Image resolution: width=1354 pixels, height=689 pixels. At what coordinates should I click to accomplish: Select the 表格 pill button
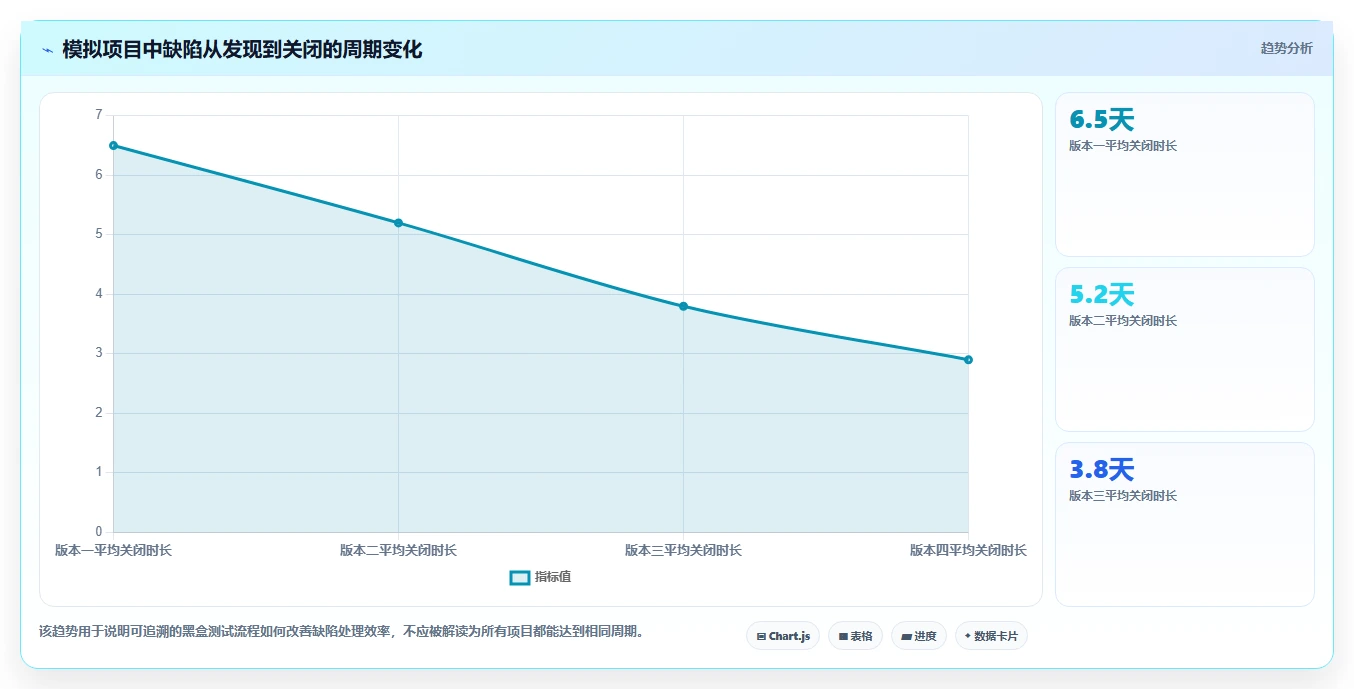pos(855,636)
